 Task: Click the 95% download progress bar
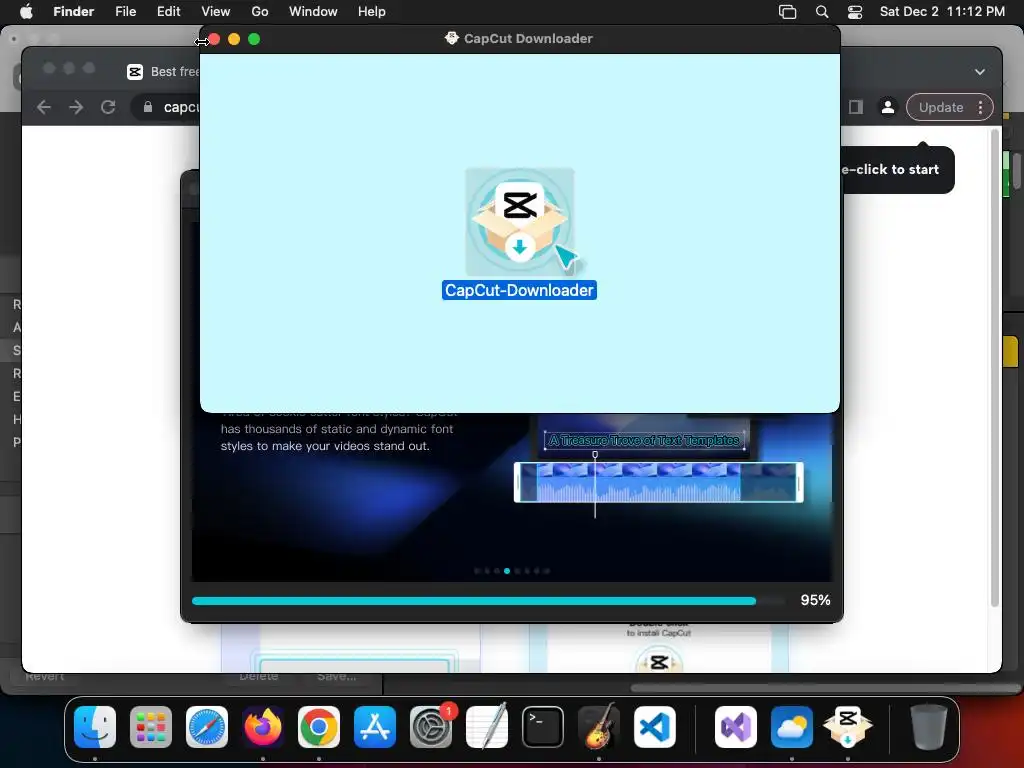pos(488,601)
